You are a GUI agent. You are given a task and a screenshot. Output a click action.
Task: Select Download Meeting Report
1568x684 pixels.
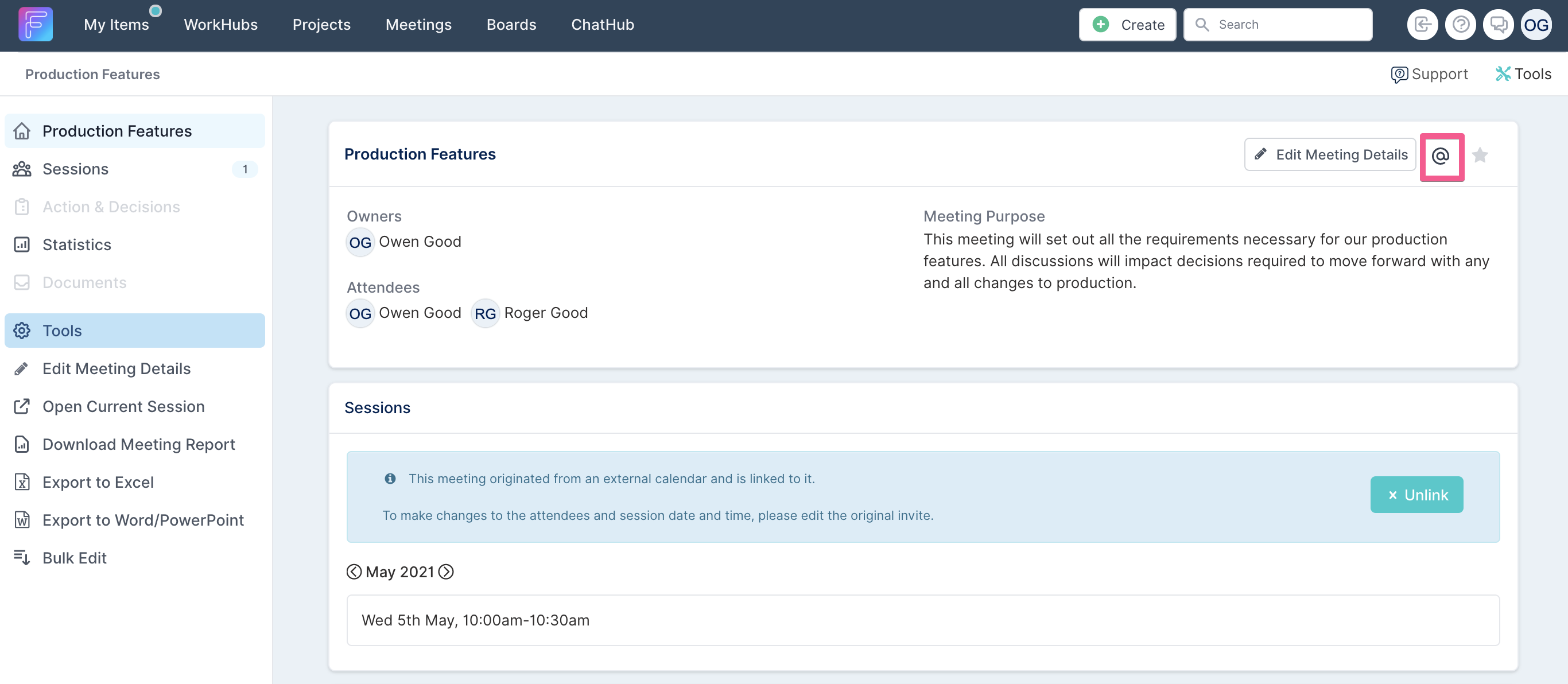click(134, 444)
